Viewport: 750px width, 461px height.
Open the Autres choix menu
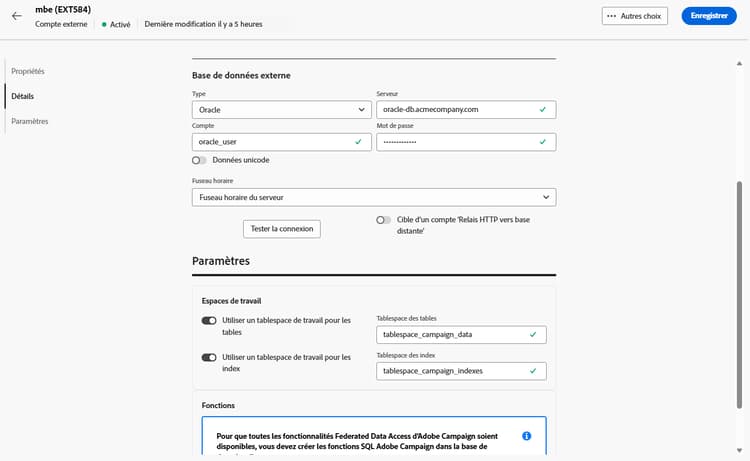pyautogui.click(x=634, y=16)
